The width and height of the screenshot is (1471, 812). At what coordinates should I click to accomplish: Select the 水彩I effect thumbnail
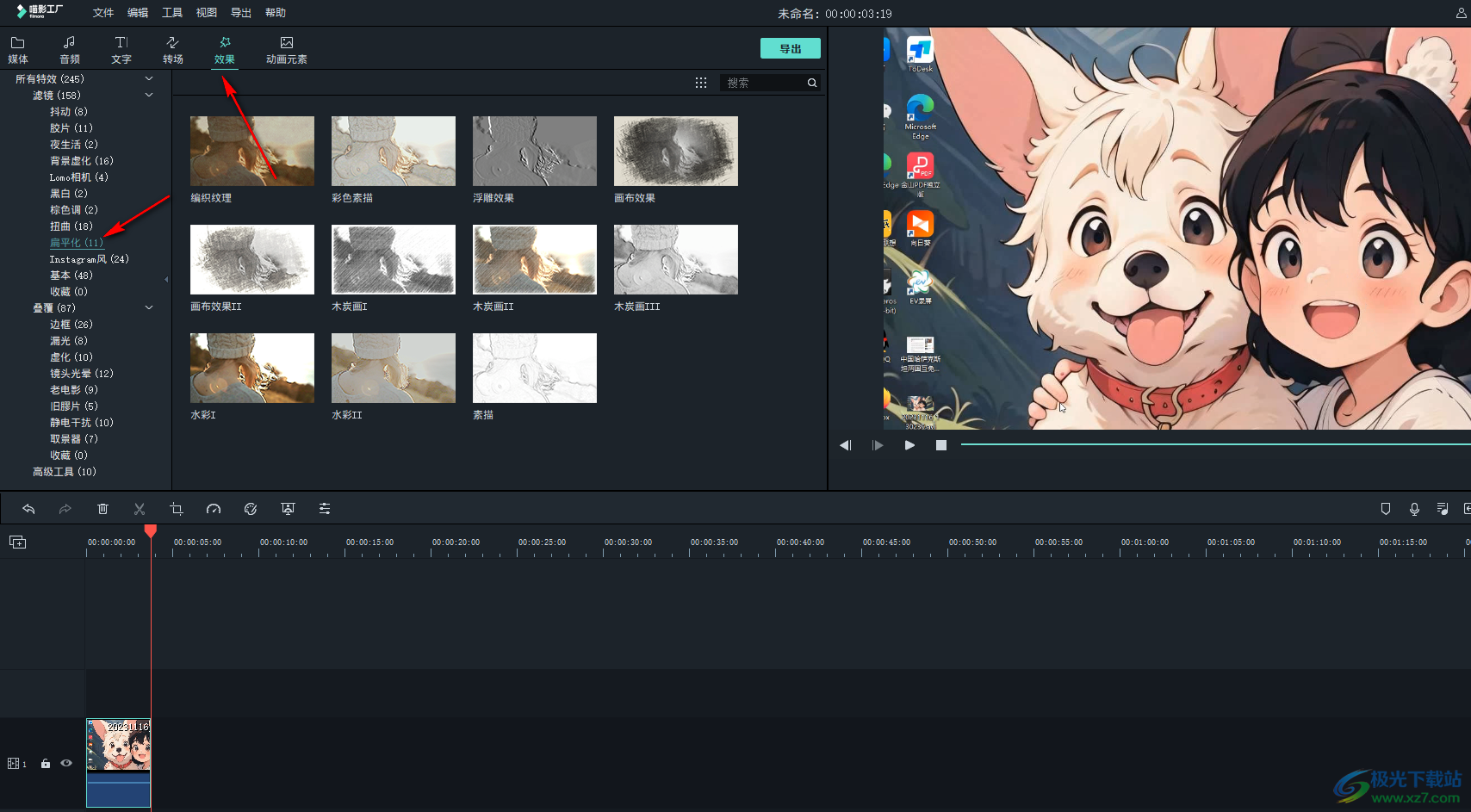[252, 368]
